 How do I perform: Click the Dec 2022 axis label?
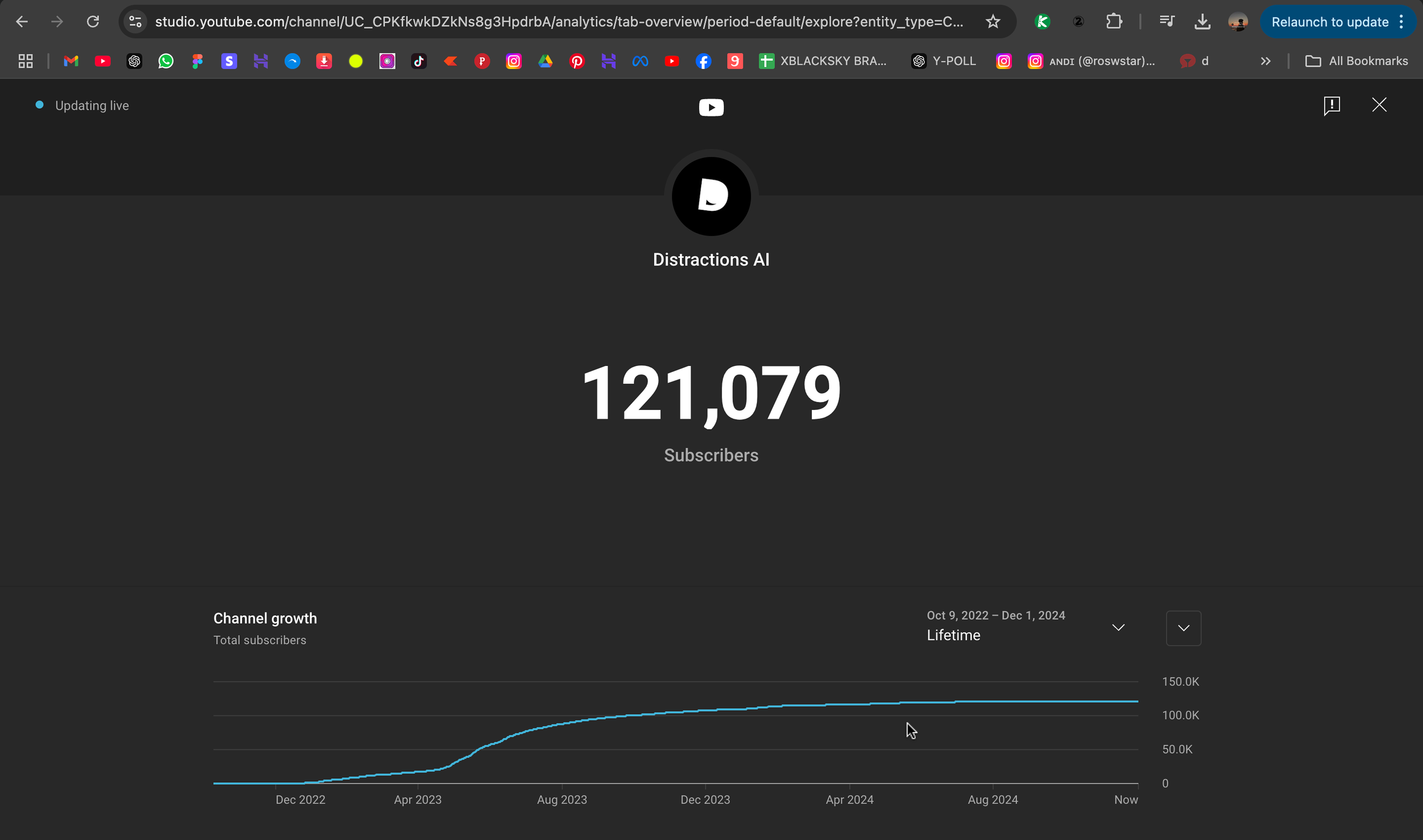[300, 800]
